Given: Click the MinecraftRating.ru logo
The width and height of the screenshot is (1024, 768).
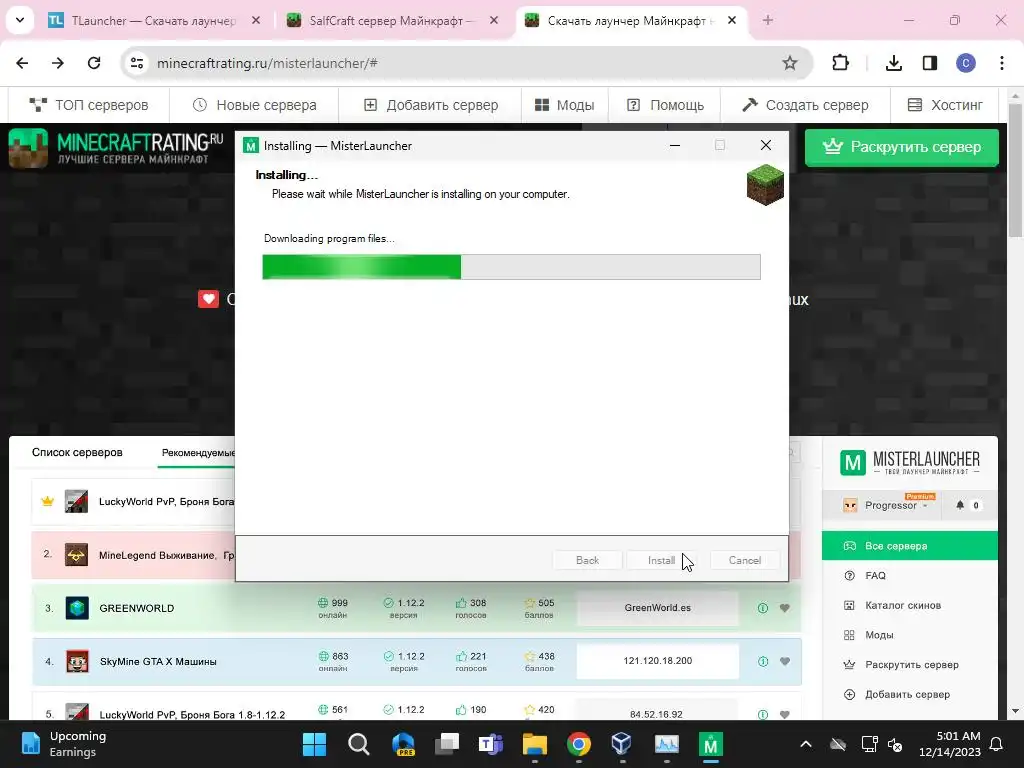Looking at the screenshot, I should 116,148.
